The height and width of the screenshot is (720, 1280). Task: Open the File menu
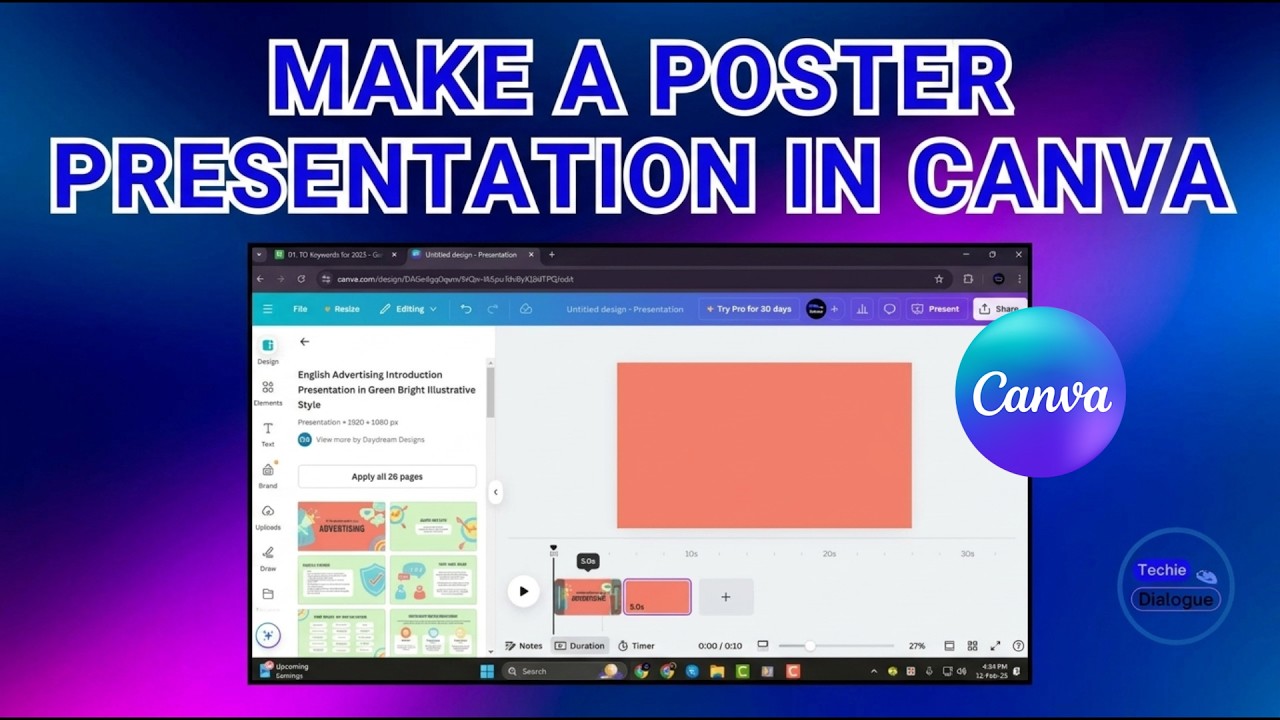(x=300, y=309)
